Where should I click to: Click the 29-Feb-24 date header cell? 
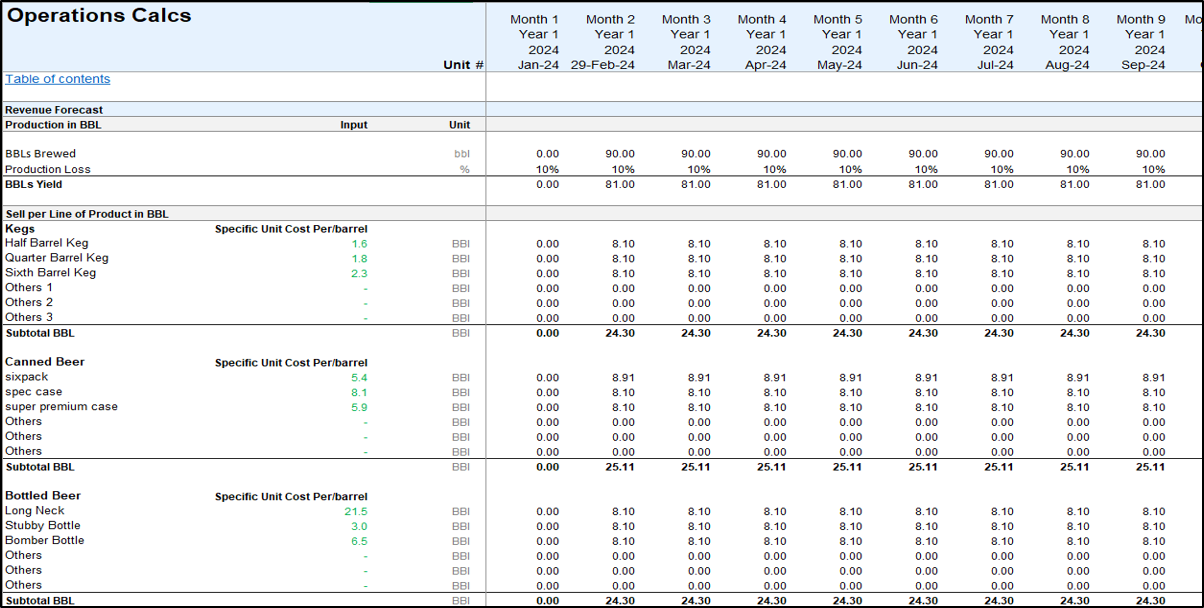[602, 65]
